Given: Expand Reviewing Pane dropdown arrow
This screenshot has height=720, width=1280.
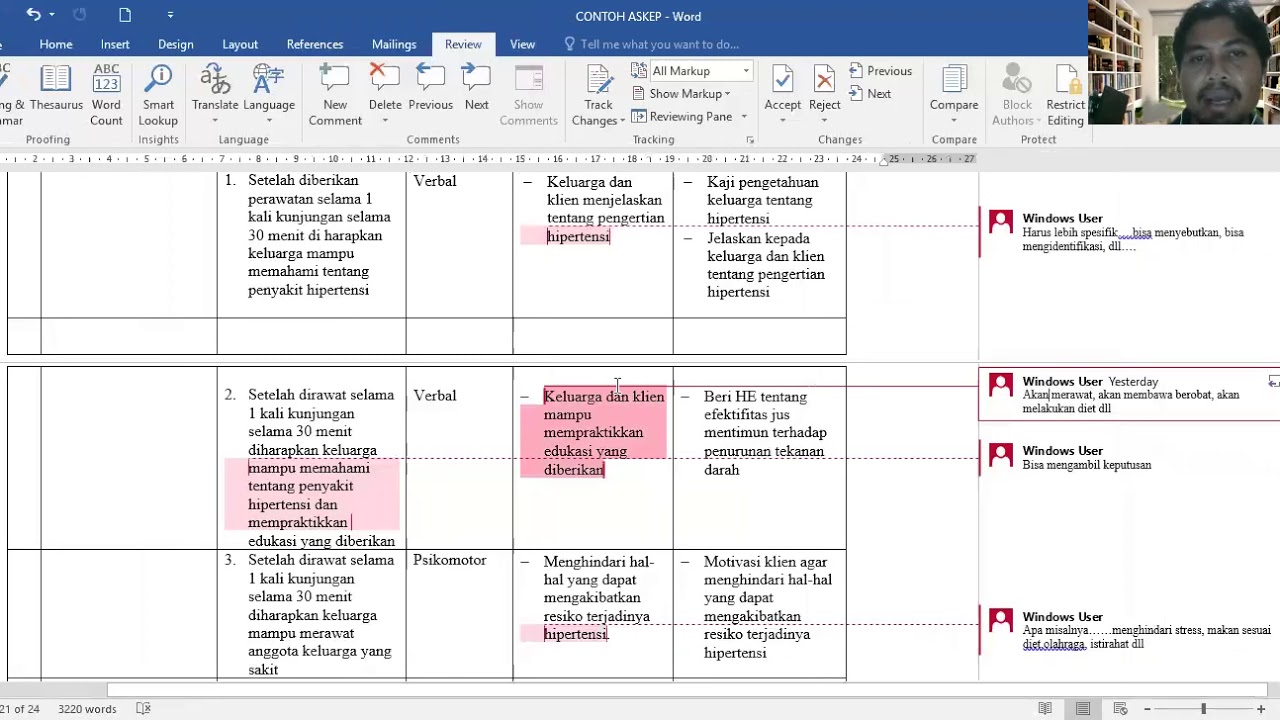Looking at the screenshot, I should click(x=744, y=117).
